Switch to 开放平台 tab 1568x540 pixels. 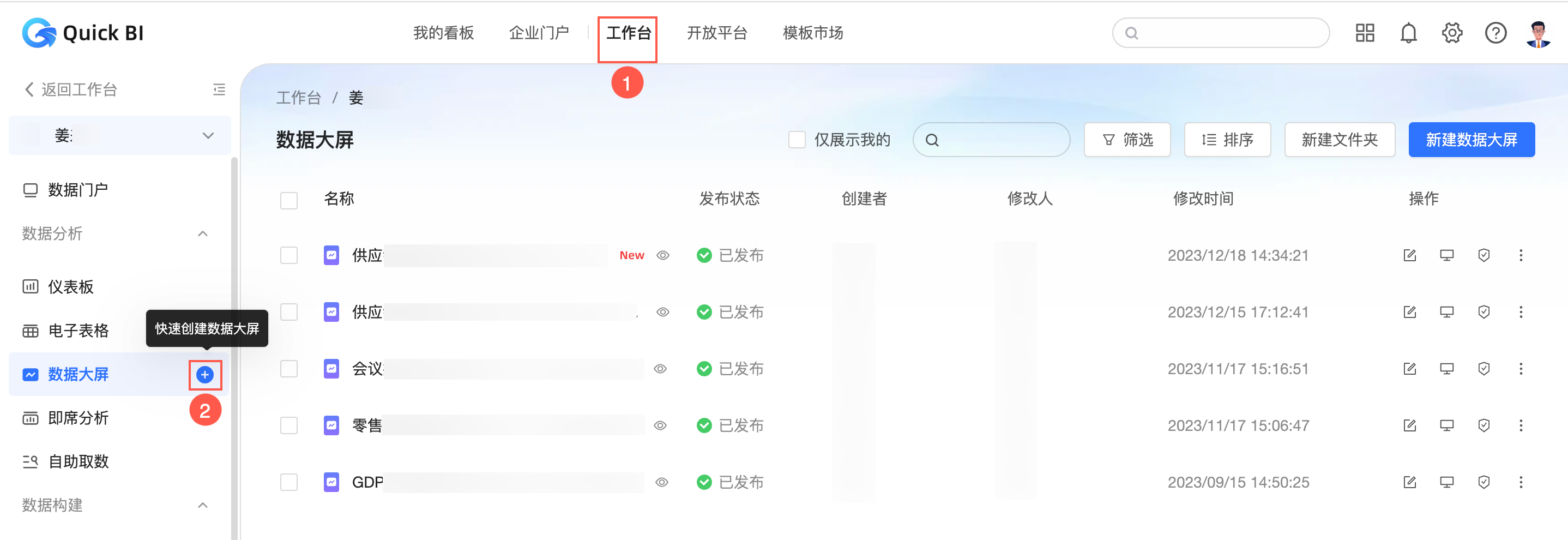click(x=717, y=33)
